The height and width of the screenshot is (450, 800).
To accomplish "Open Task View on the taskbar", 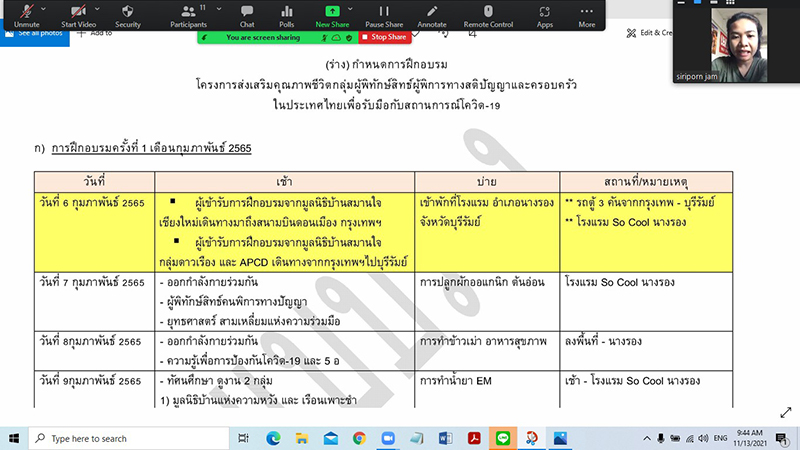I will coord(243,438).
